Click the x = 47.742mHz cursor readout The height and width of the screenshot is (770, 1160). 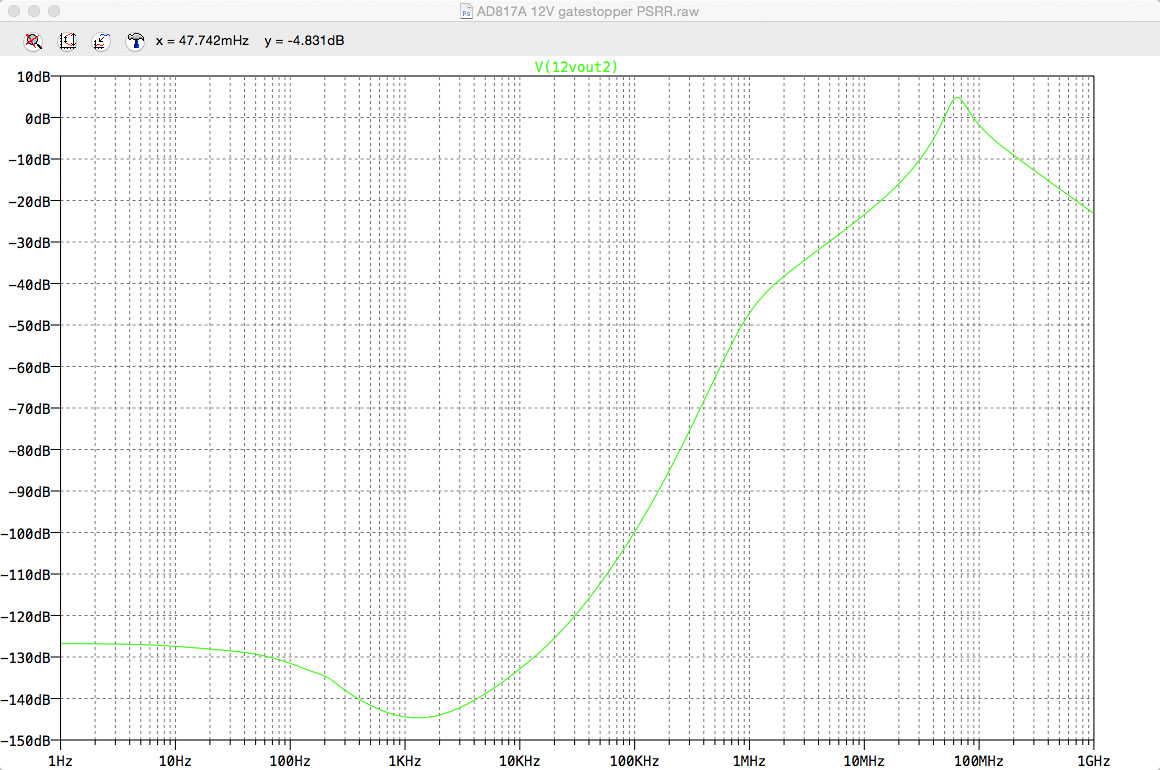click(202, 41)
